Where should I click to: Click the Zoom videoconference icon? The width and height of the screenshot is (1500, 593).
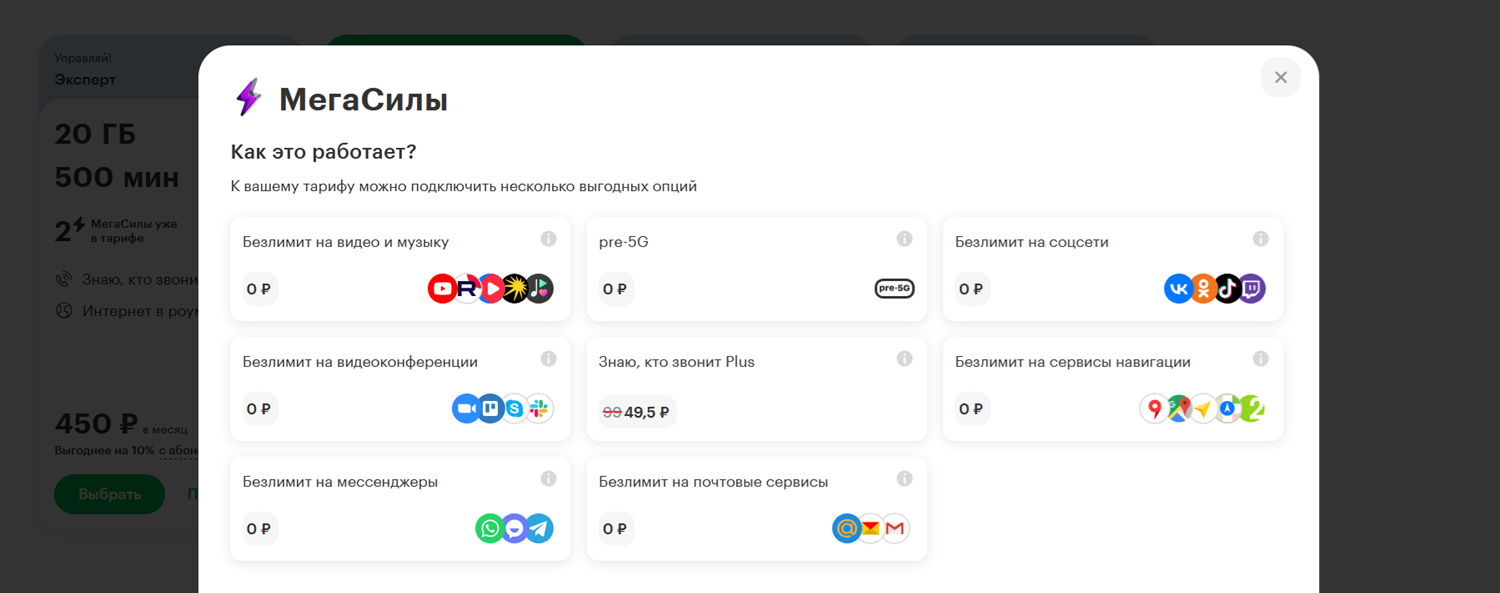466,409
